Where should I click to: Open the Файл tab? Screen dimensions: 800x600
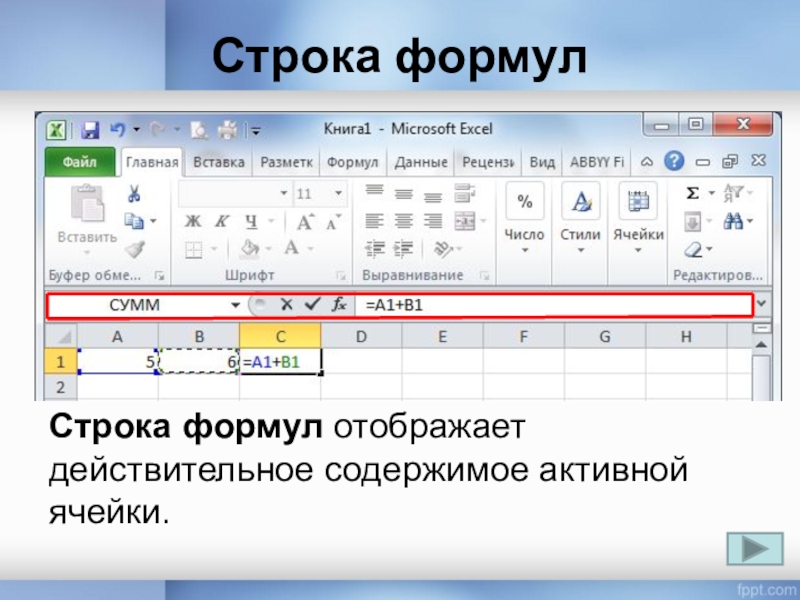80,162
